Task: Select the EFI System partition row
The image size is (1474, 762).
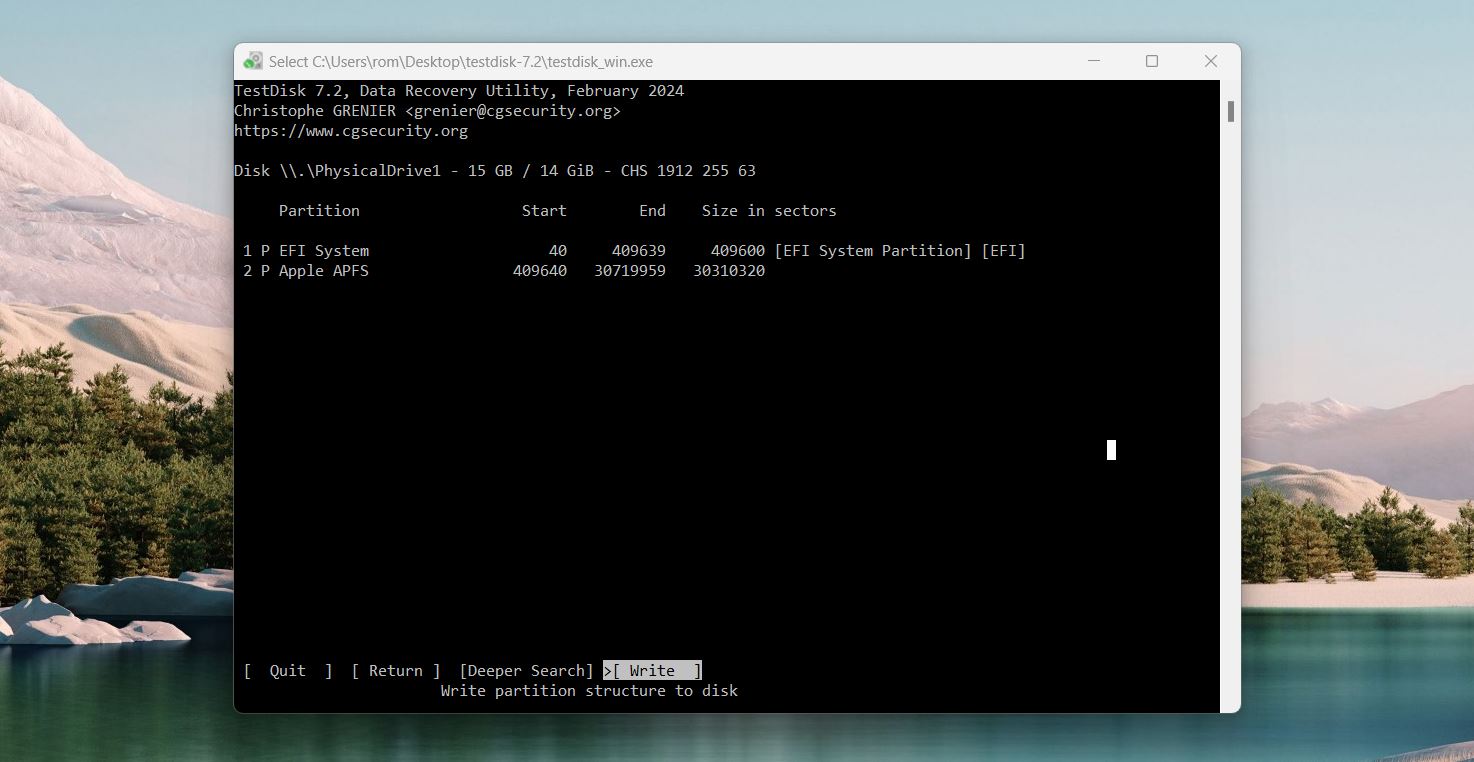Action: pos(634,251)
